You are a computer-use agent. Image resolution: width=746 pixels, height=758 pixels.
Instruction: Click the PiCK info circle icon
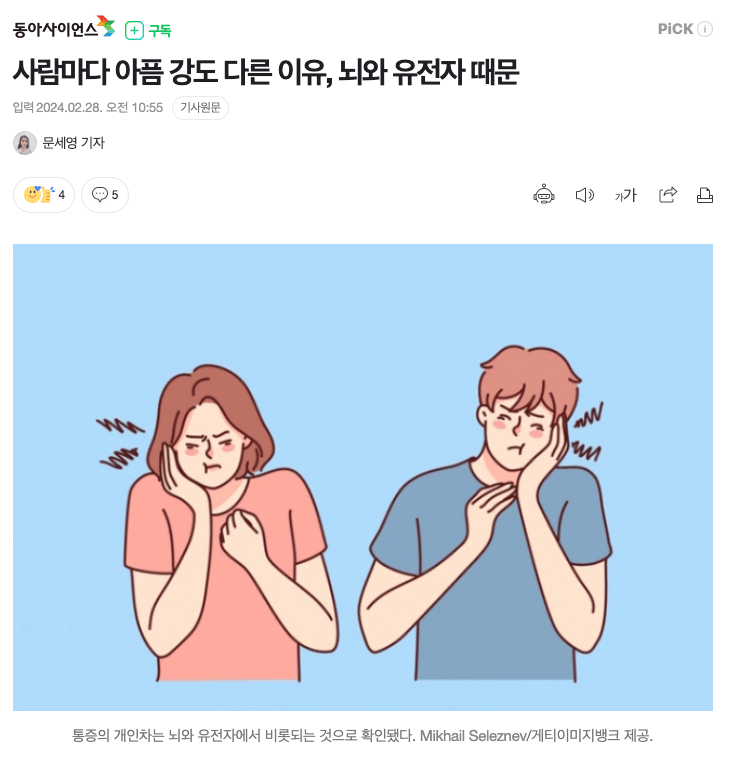click(705, 29)
